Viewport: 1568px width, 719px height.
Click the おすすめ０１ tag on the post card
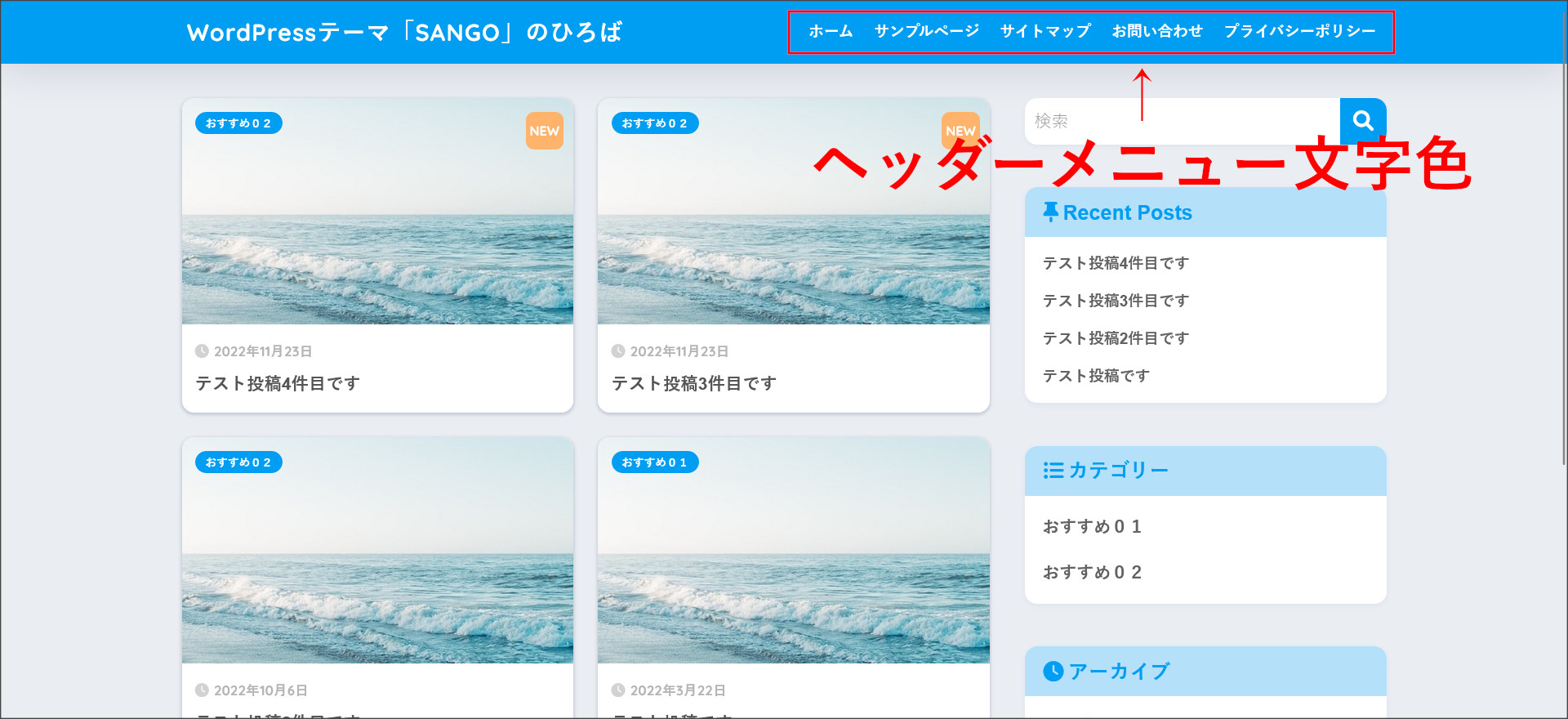(x=654, y=462)
